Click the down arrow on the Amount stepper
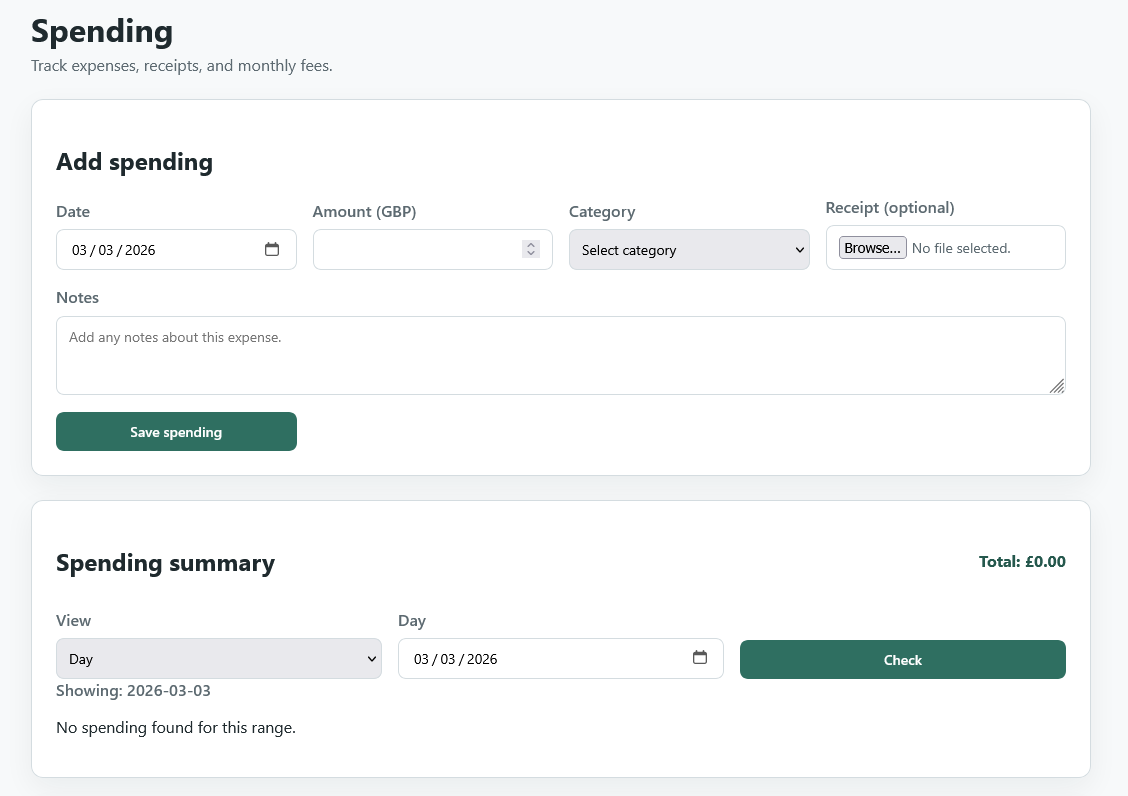1128x796 pixels. click(x=530, y=255)
